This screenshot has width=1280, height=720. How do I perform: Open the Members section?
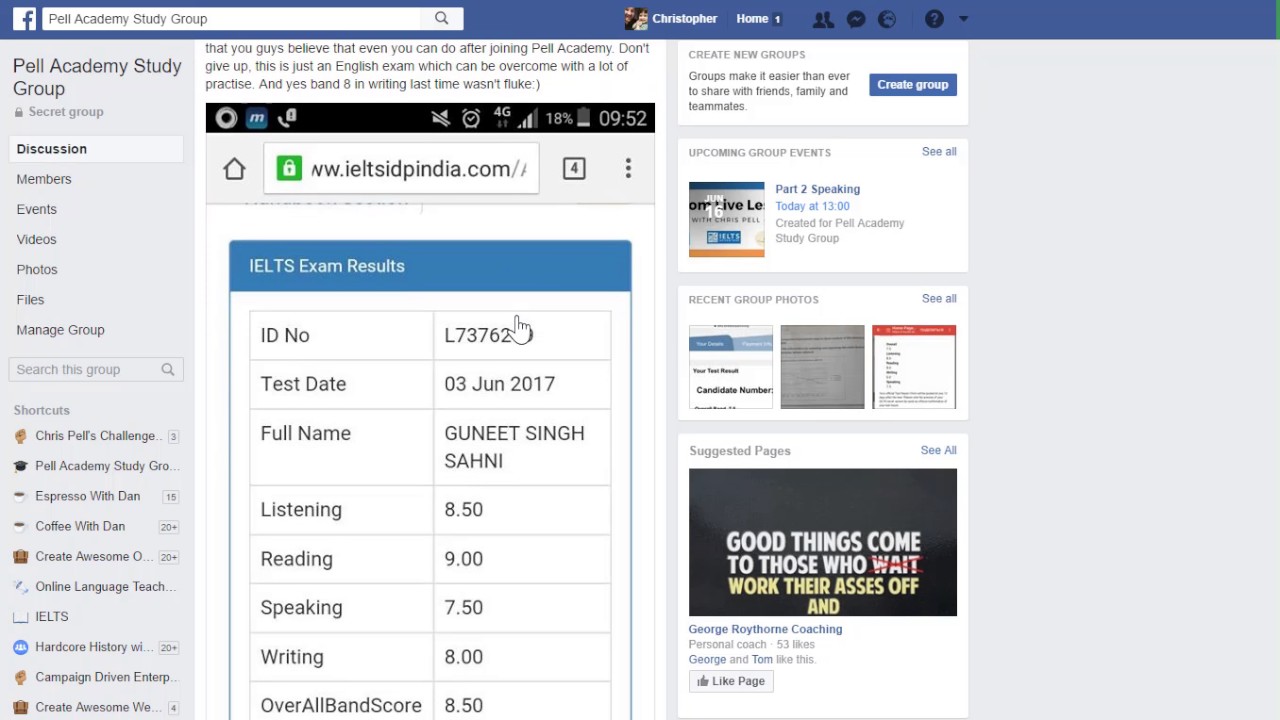tap(44, 179)
